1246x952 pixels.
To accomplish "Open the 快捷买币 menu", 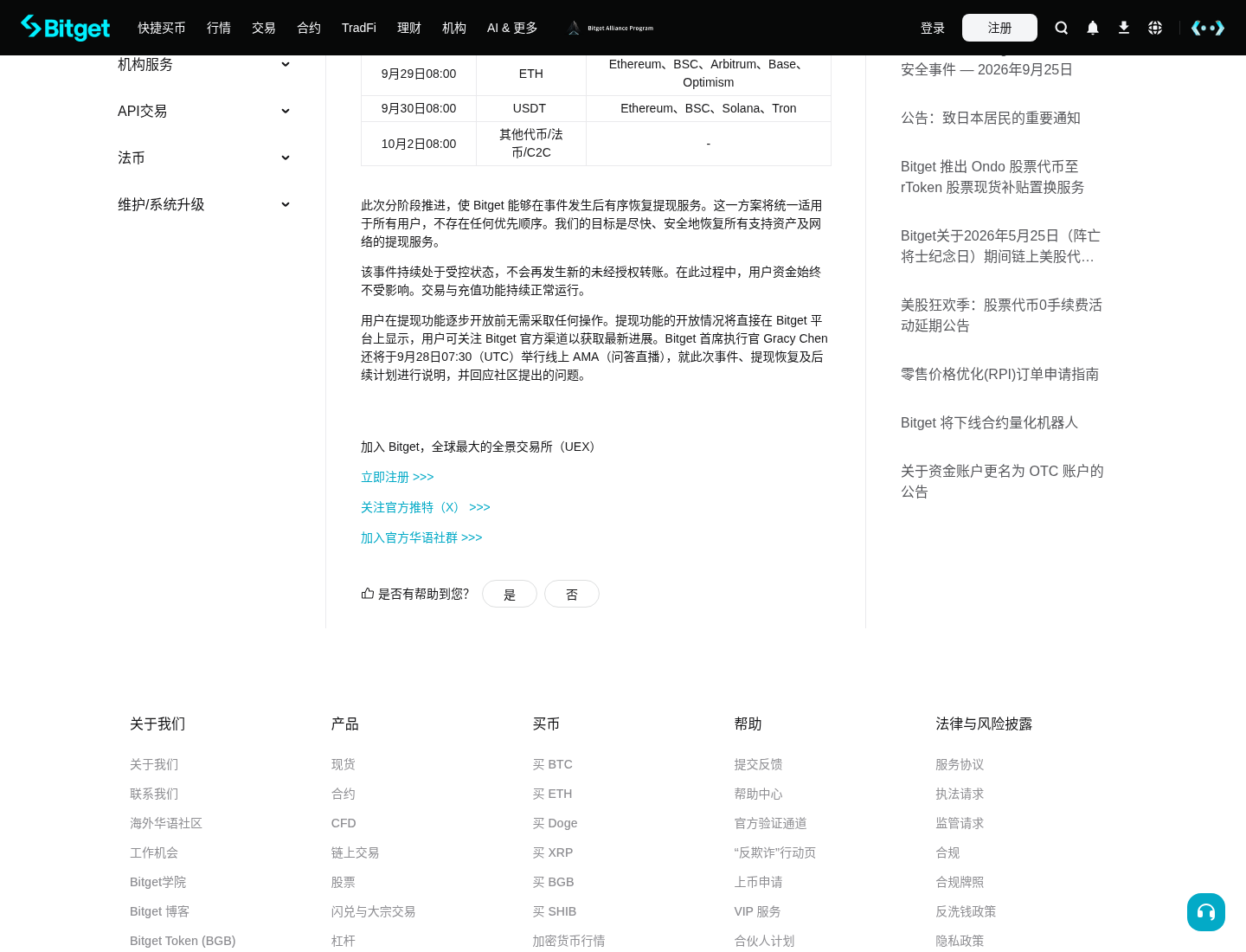I will click(x=162, y=28).
